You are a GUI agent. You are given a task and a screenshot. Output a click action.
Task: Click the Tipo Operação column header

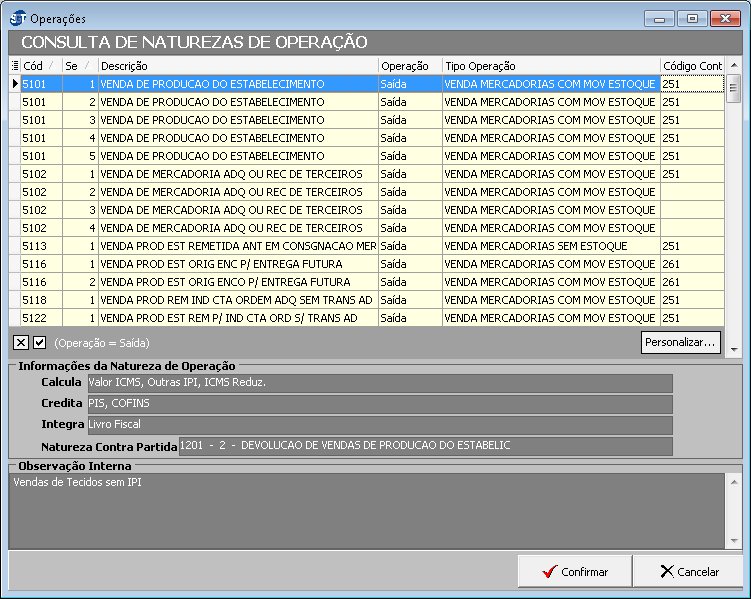(x=550, y=66)
